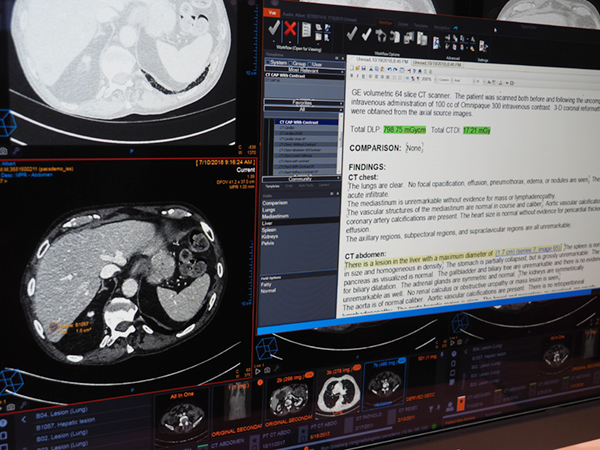Click the first checkmark in Workflow Options
This screenshot has width=600, height=450.
(x=354, y=33)
